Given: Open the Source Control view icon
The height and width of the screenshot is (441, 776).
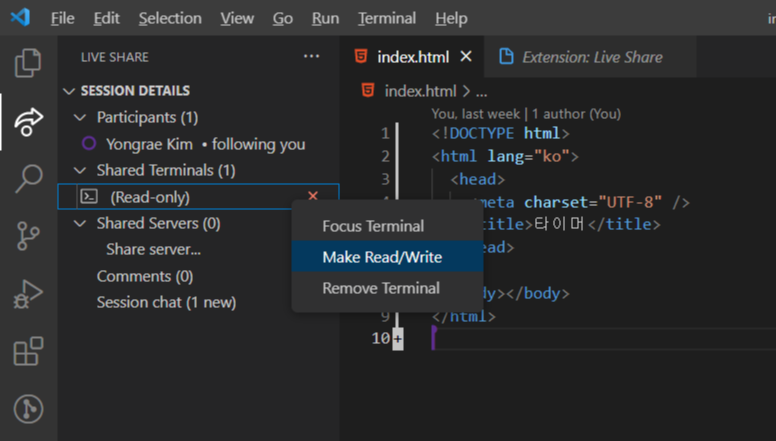Looking at the screenshot, I should tap(28, 236).
